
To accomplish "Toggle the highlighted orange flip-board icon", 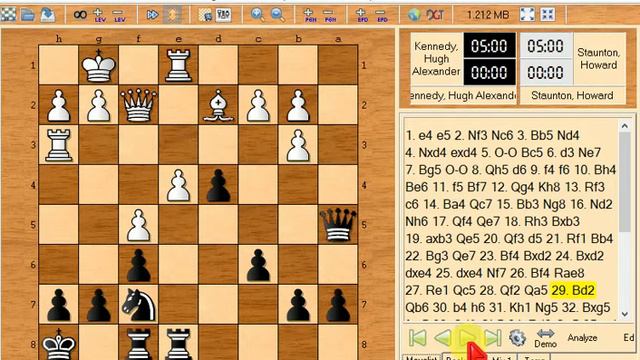I will click(172, 15).
